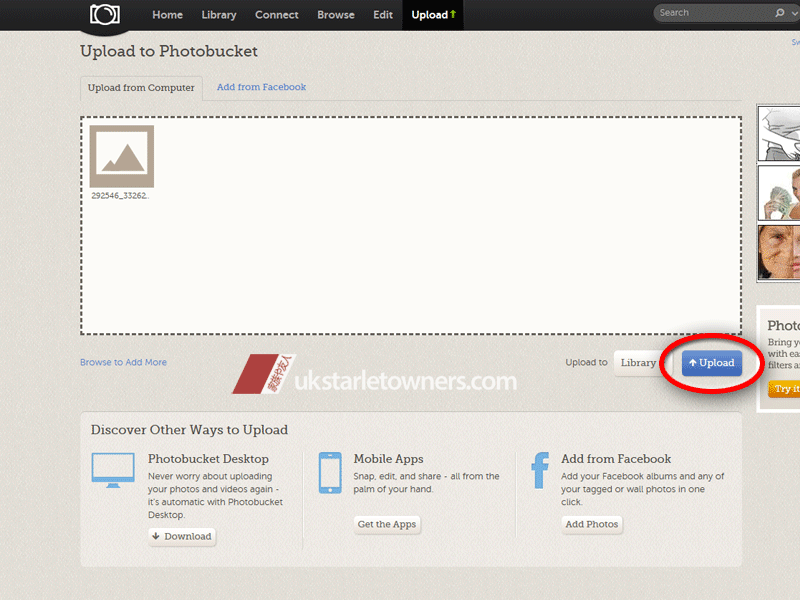Viewport: 800px width, 600px height.
Task: Click the Get the Apps button
Action: tap(387, 524)
